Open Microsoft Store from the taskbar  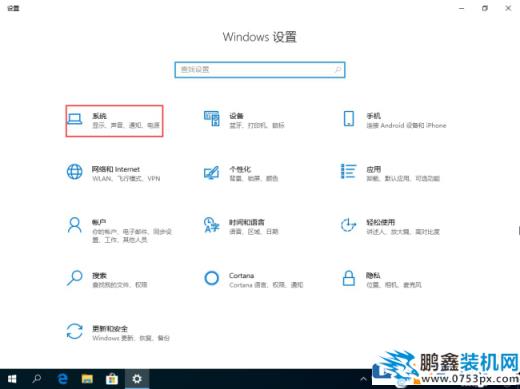[x=112, y=379]
